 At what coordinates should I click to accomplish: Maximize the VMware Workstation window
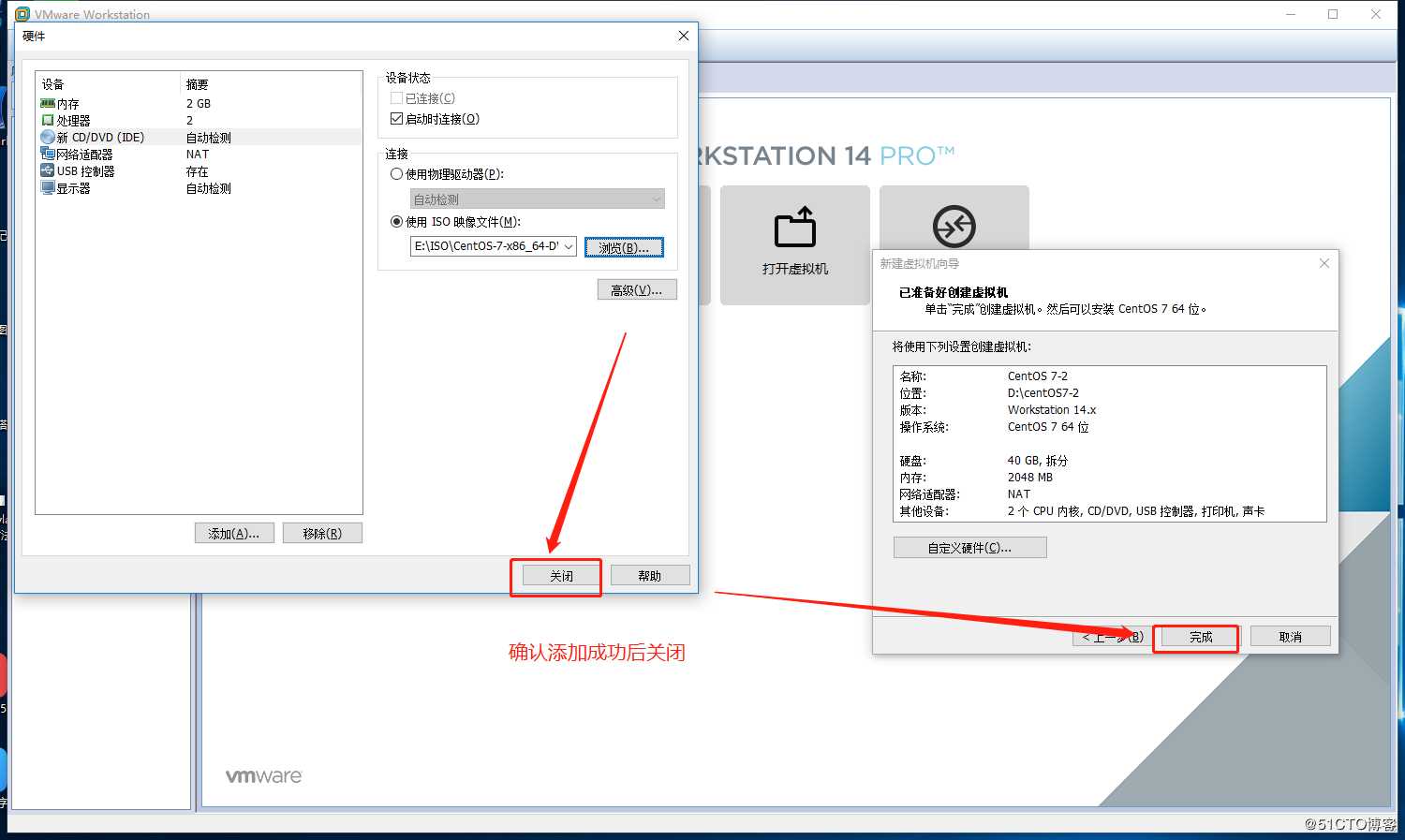click(x=1333, y=14)
